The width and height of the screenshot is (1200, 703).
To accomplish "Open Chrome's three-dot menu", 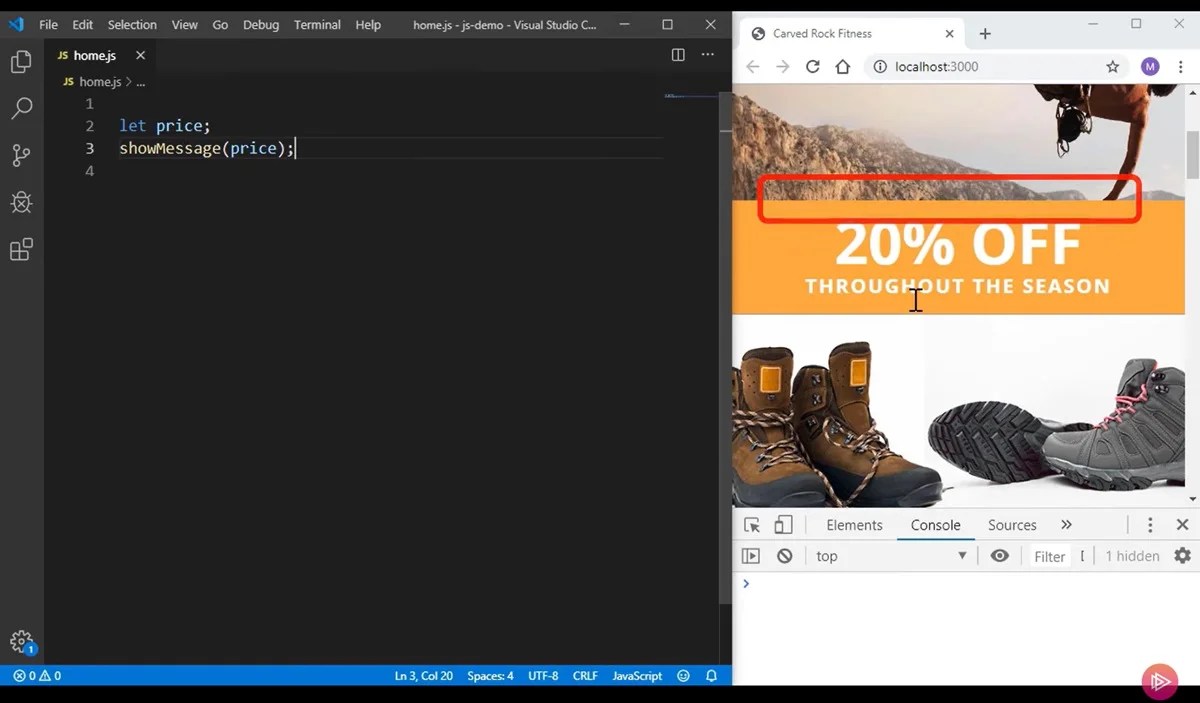I will pyautogui.click(x=1181, y=66).
